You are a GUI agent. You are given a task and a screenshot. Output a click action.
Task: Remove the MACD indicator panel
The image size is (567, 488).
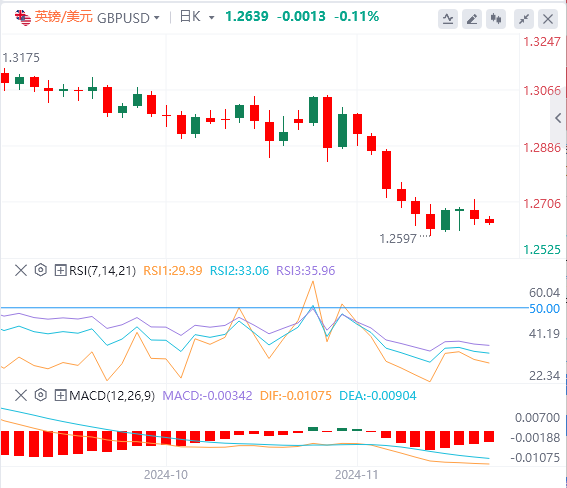[x=21, y=395]
